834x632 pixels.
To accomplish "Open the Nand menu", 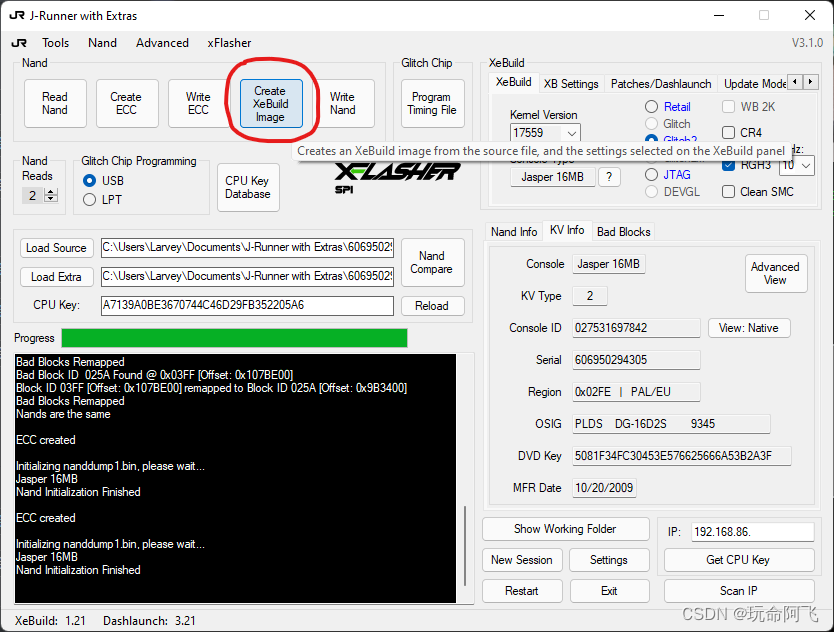I will [x=102, y=43].
